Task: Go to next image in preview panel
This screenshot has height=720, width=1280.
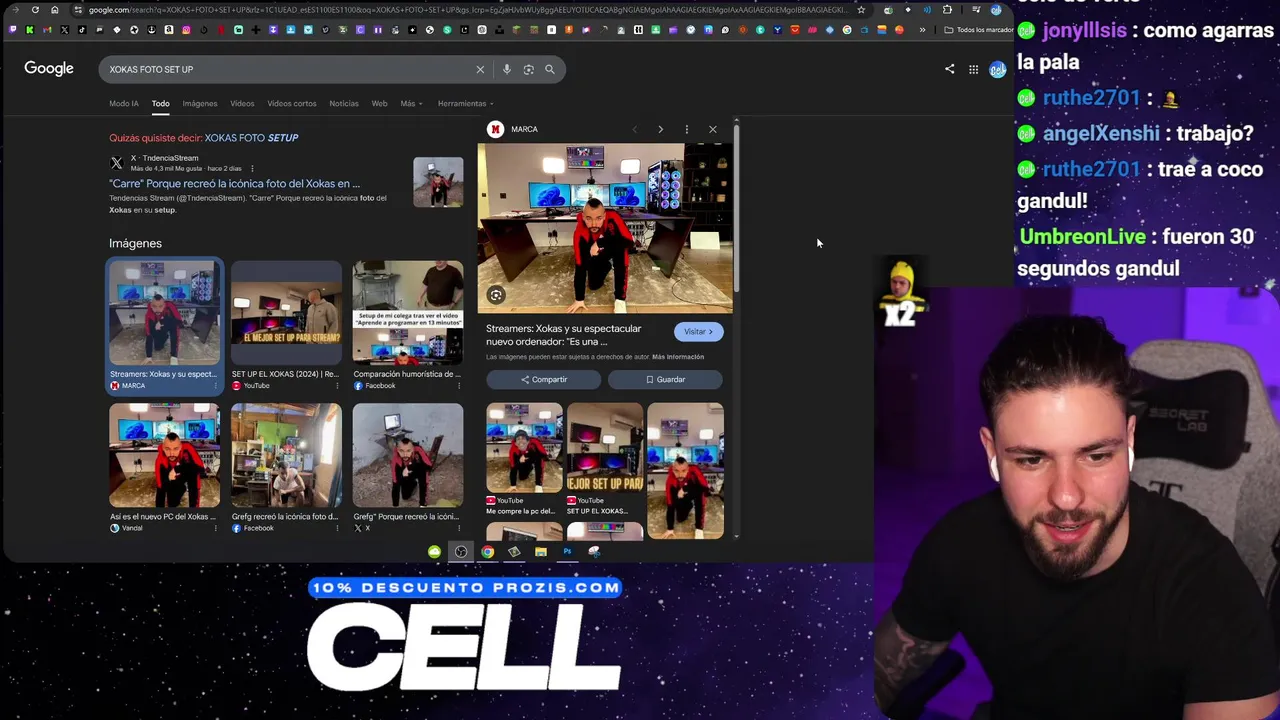Action: pyautogui.click(x=660, y=129)
